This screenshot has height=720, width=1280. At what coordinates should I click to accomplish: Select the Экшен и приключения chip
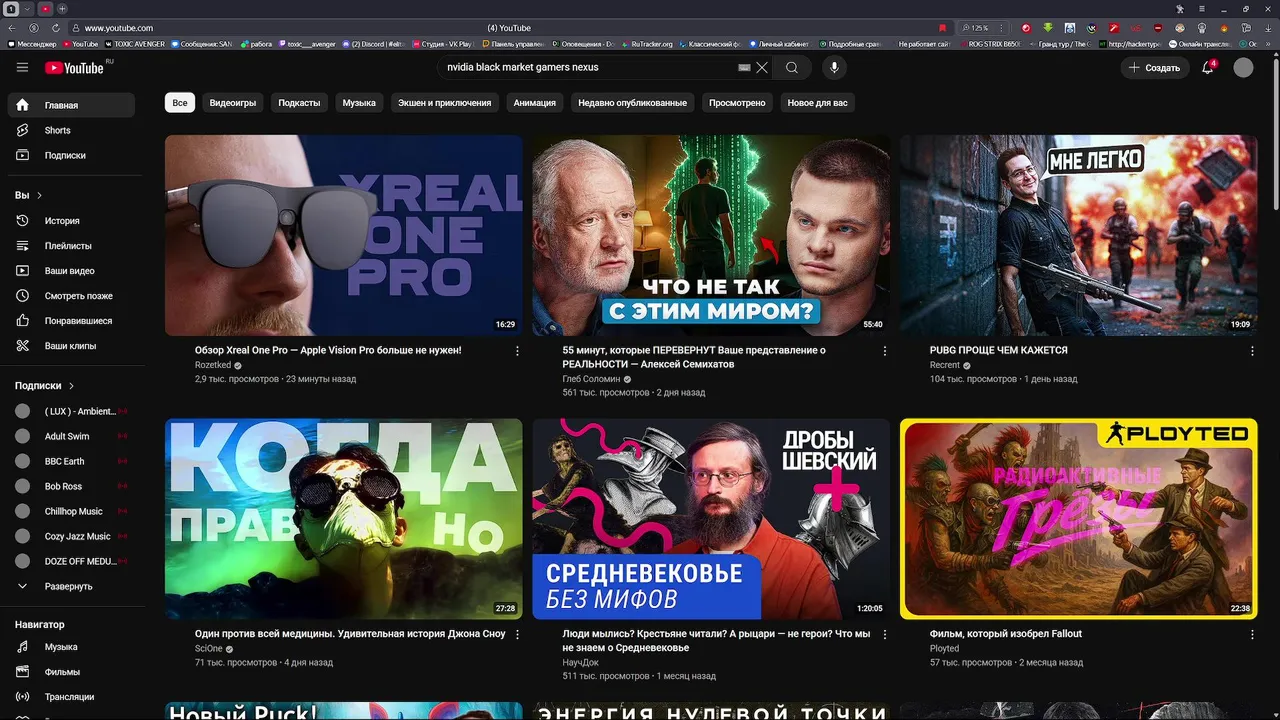[x=444, y=102]
